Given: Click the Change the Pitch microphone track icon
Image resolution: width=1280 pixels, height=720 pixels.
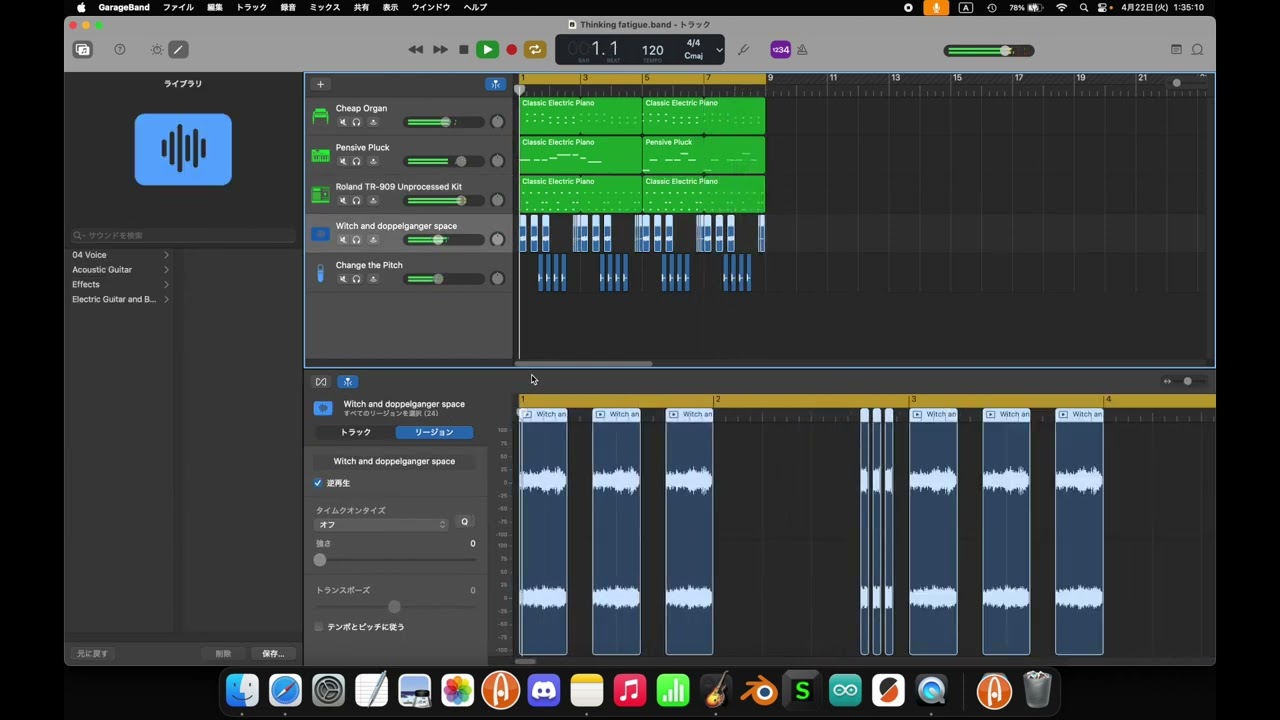Looking at the screenshot, I should [x=320, y=273].
